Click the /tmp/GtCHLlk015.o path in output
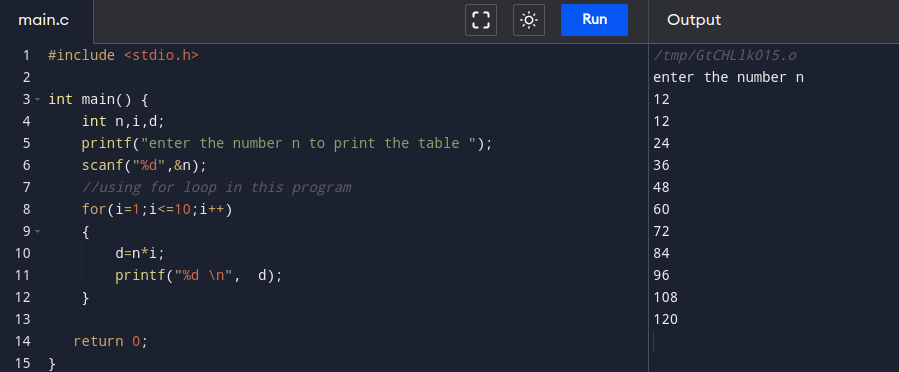This screenshot has width=899, height=372. [x=725, y=56]
